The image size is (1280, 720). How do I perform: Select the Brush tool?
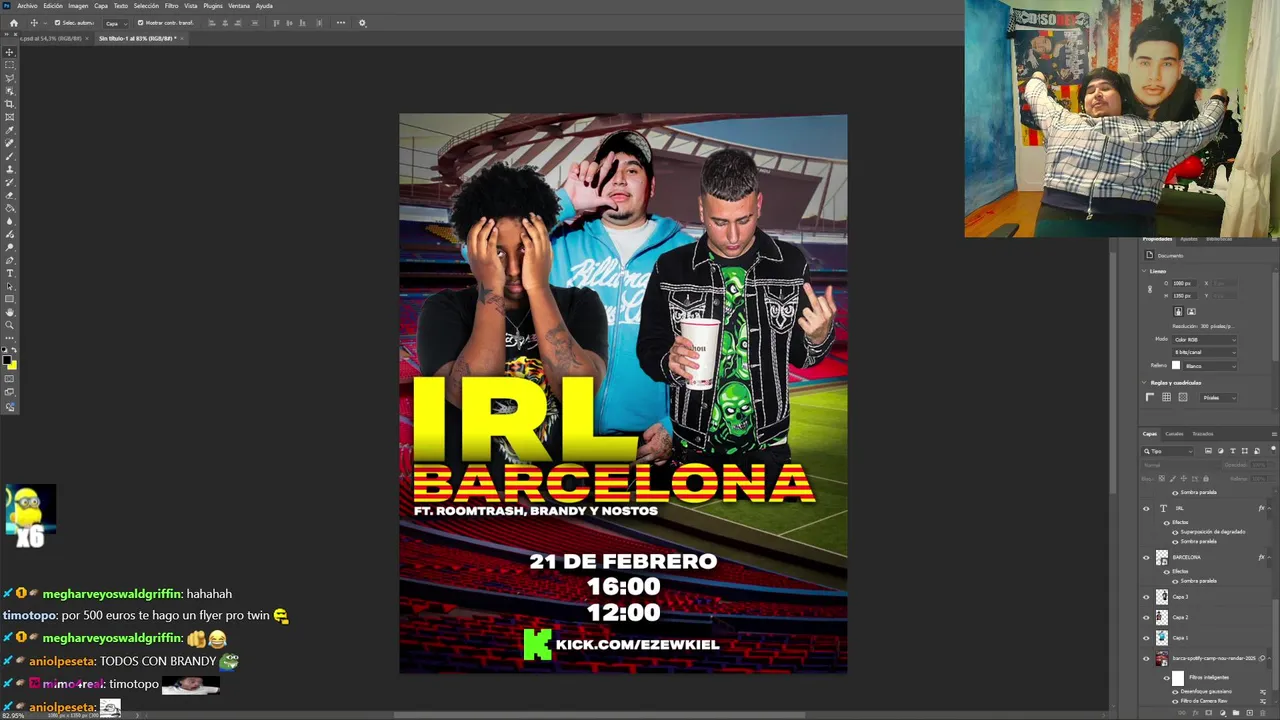point(10,156)
